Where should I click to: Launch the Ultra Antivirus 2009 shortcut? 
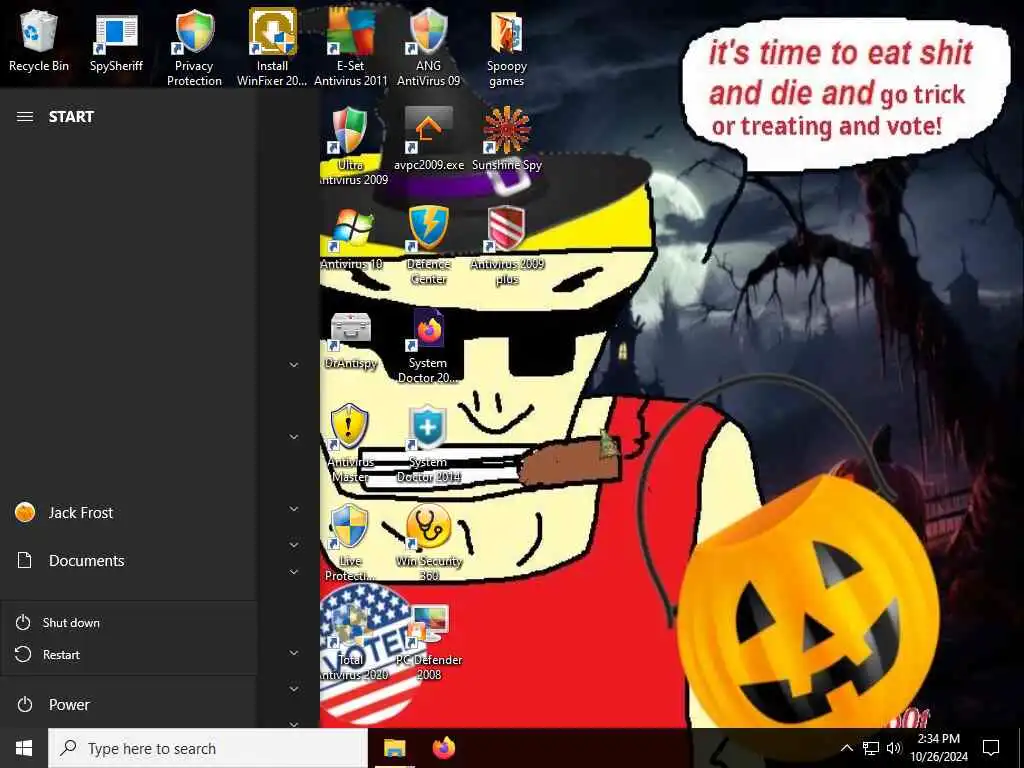351,146
